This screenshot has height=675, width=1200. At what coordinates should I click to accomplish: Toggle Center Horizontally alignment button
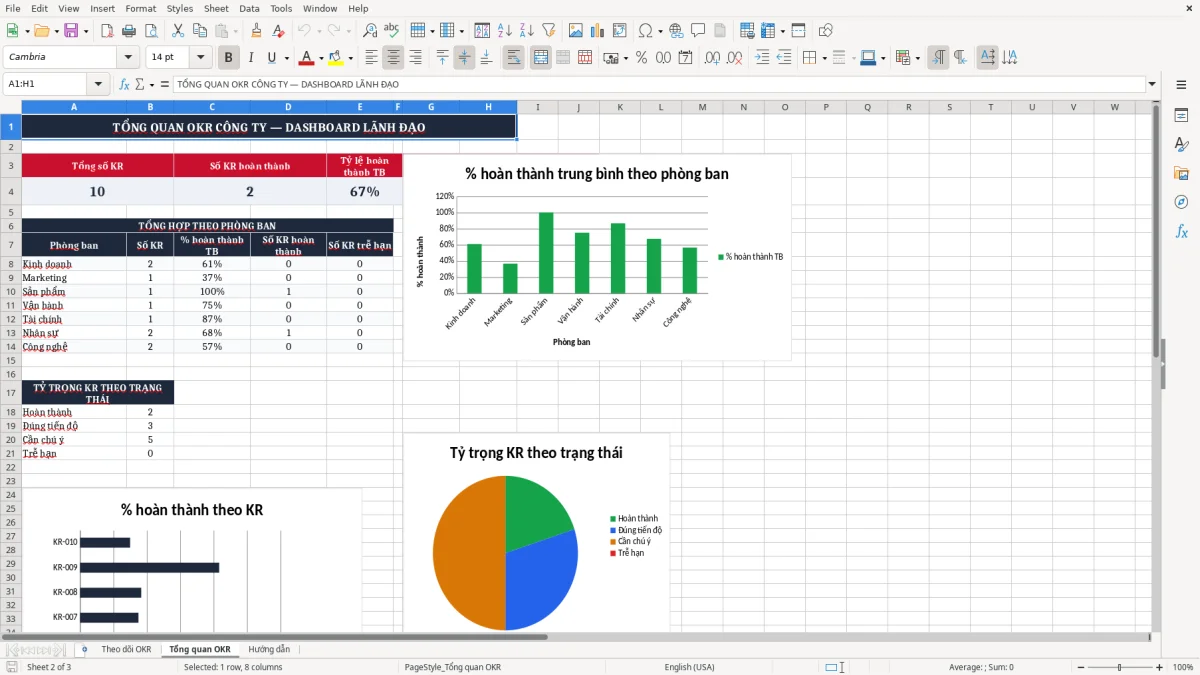tap(393, 58)
